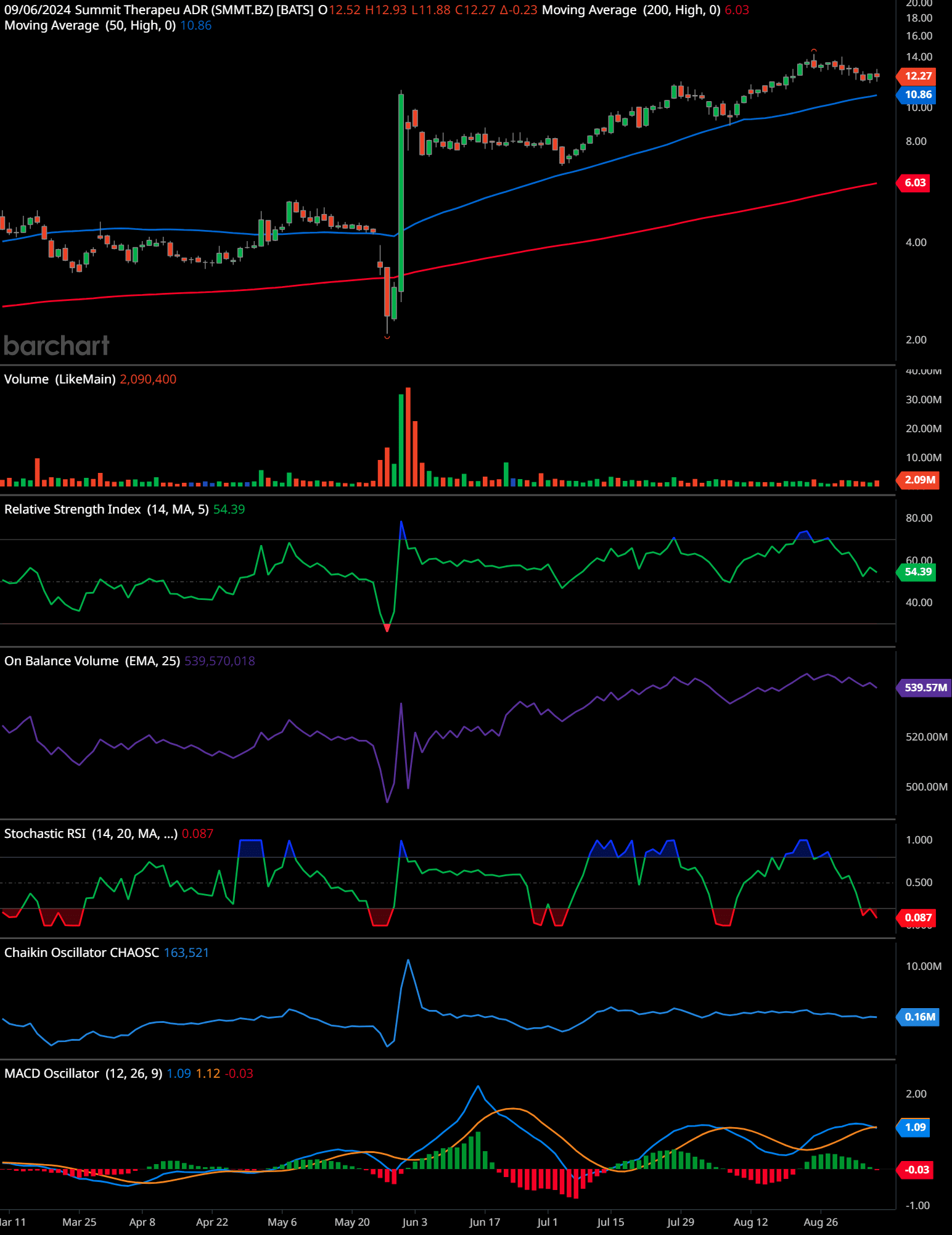
Task: Click the Jul 29 date axis label
Action: click(x=681, y=1222)
